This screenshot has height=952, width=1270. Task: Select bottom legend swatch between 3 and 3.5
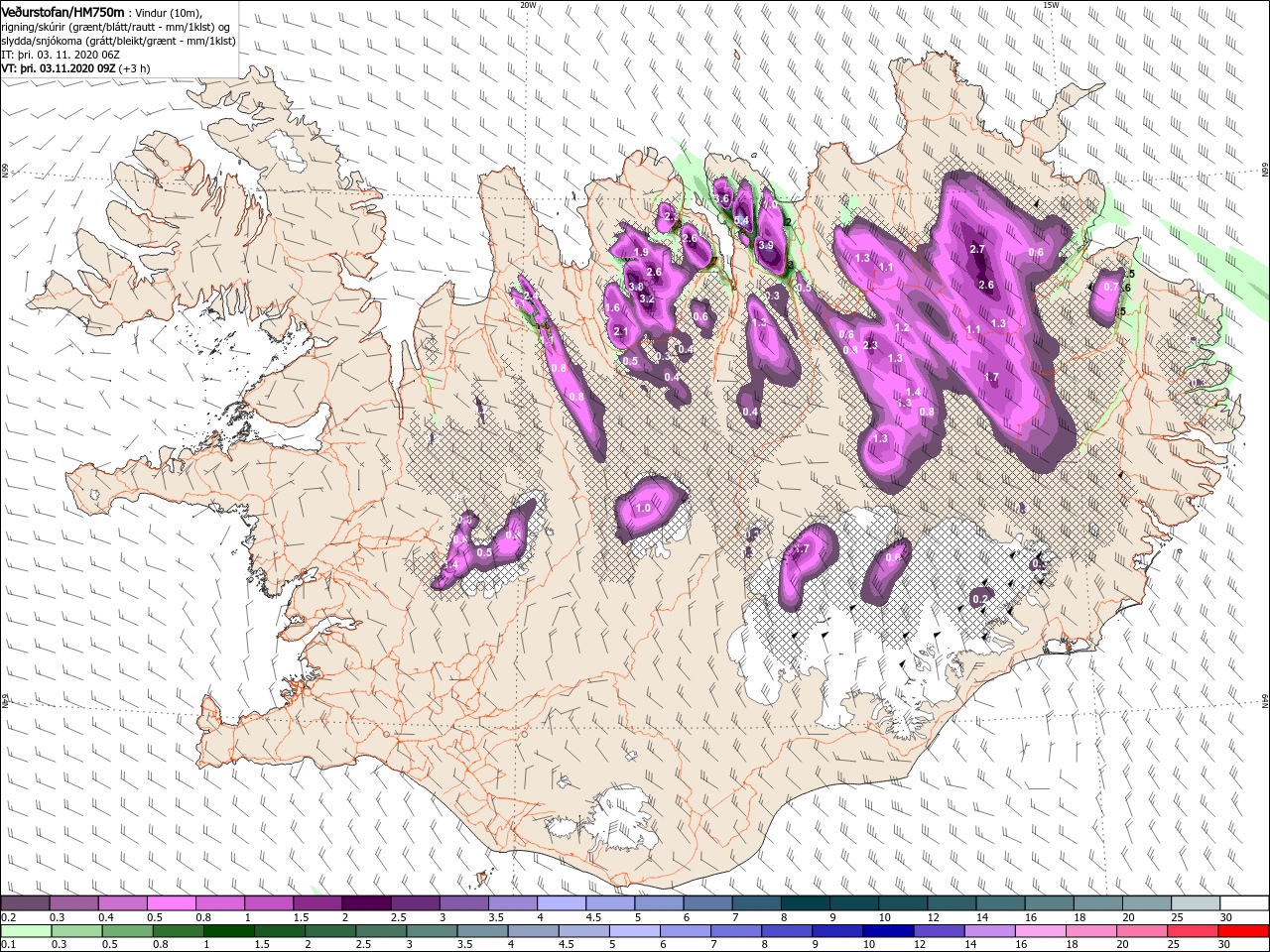click(433, 931)
